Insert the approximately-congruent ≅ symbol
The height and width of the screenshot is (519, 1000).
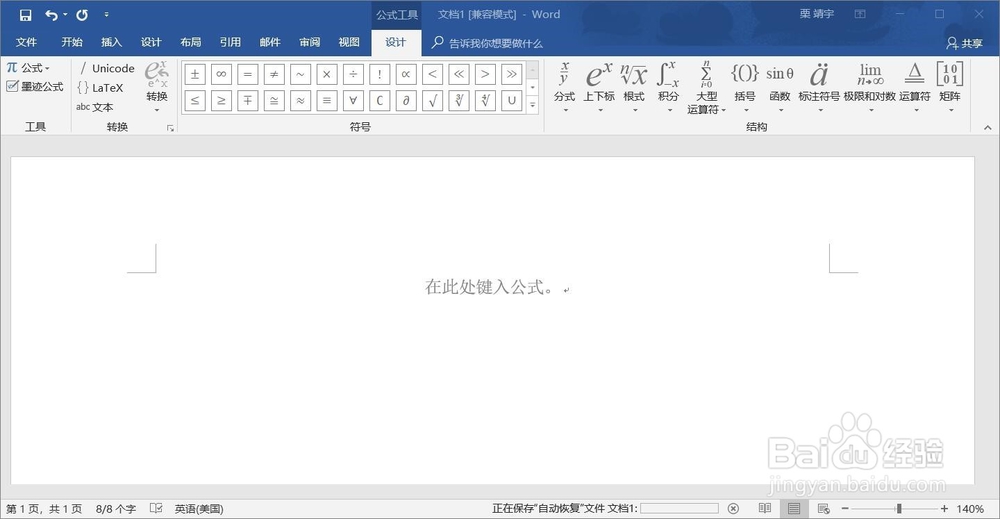[x=274, y=101]
